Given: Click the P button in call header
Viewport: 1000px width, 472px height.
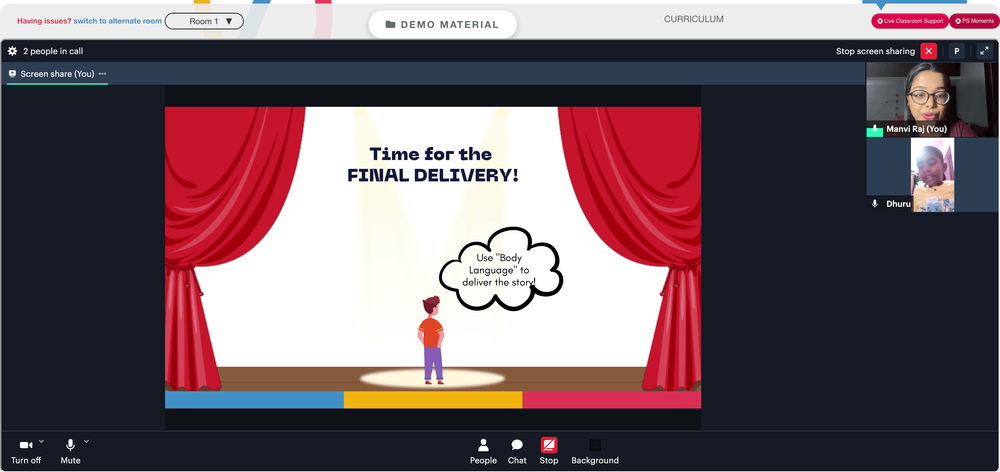Looking at the screenshot, I should 957,51.
